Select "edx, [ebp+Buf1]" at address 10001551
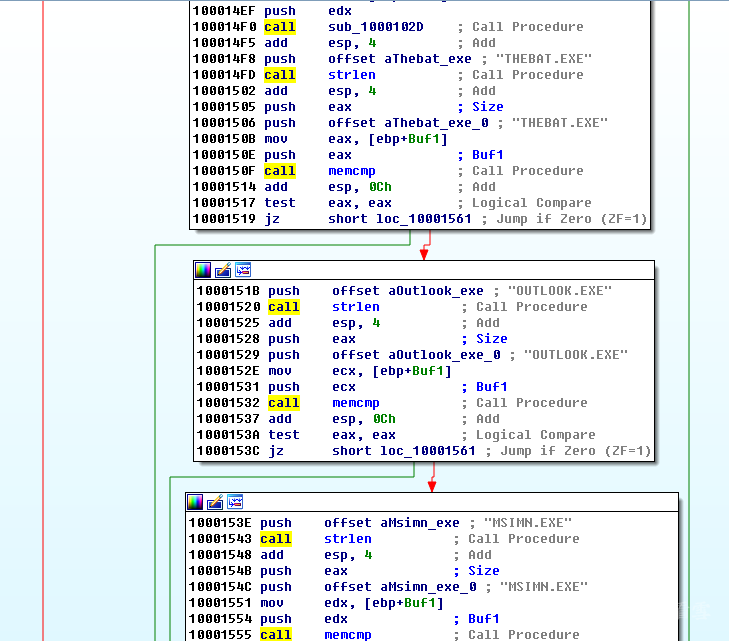Viewport: 729px width, 641px height. click(384, 603)
